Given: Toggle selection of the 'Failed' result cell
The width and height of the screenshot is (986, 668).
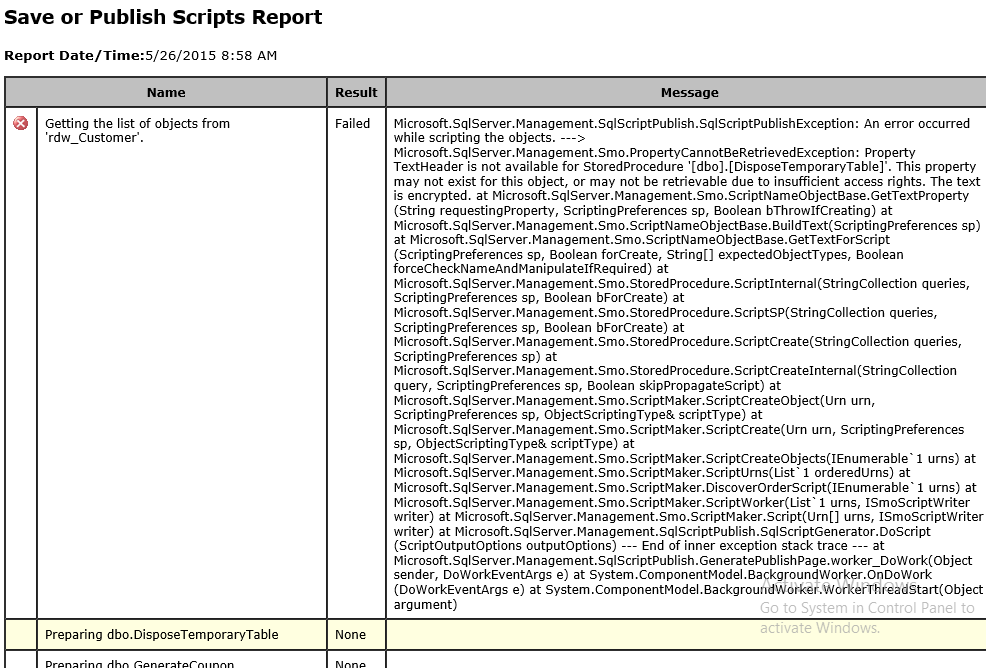Looking at the screenshot, I should click(355, 124).
